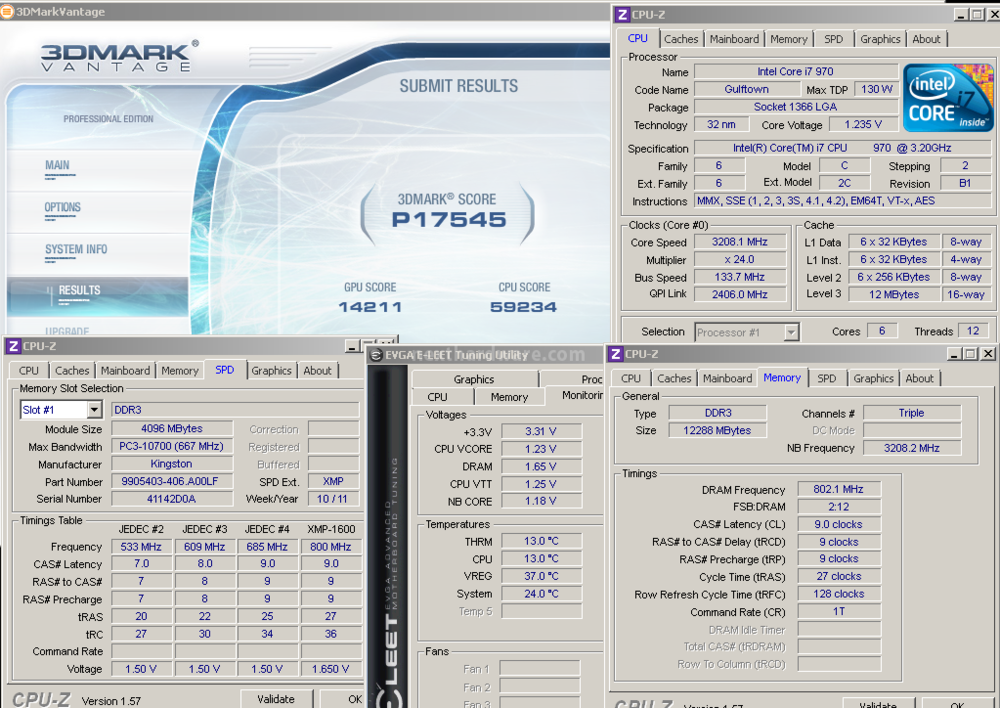Click the Z icon of the Memory CPU-Z window
The height and width of the screenshot is (708, 1000).
tap(615, 354)
